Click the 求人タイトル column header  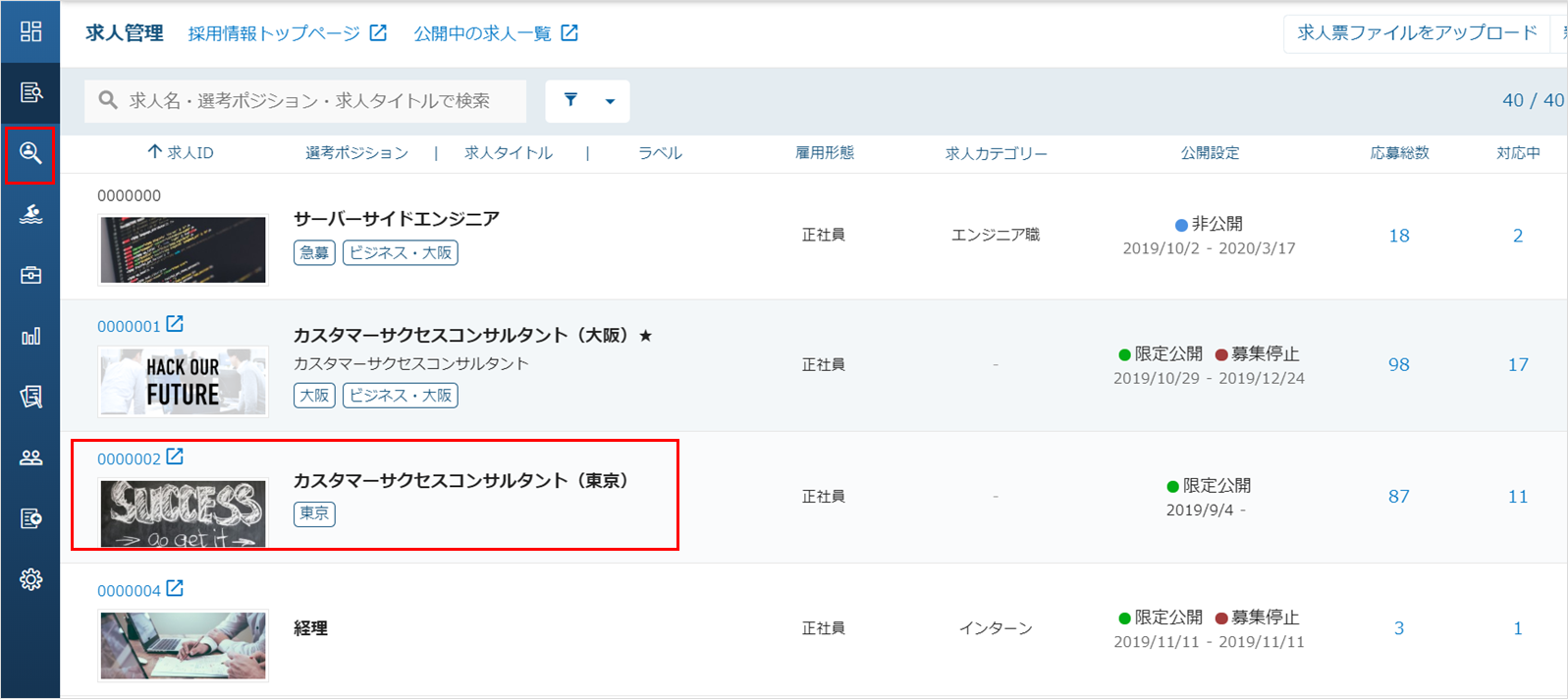point(509,152)
